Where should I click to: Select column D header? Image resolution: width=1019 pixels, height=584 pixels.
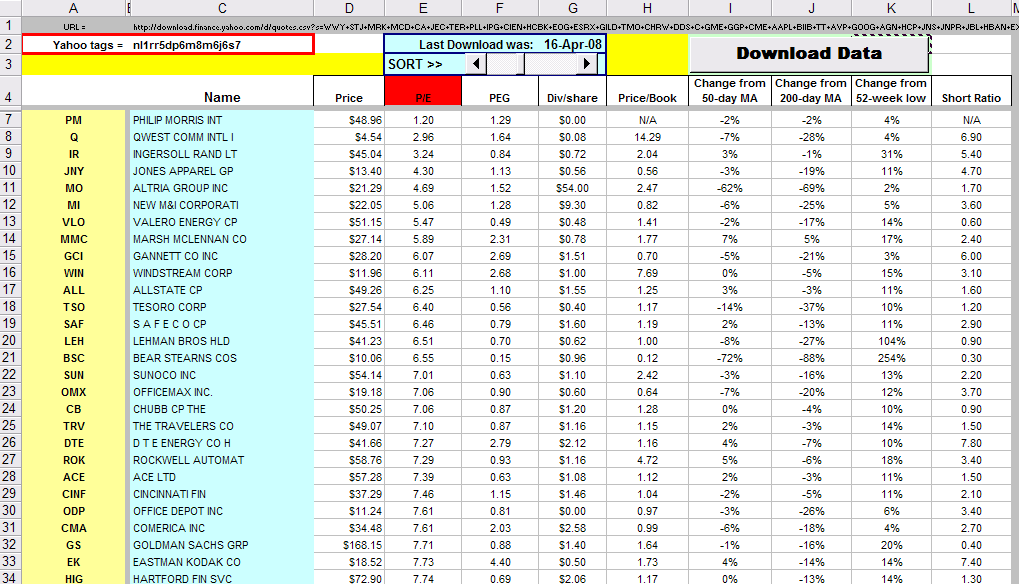(349, 8)
